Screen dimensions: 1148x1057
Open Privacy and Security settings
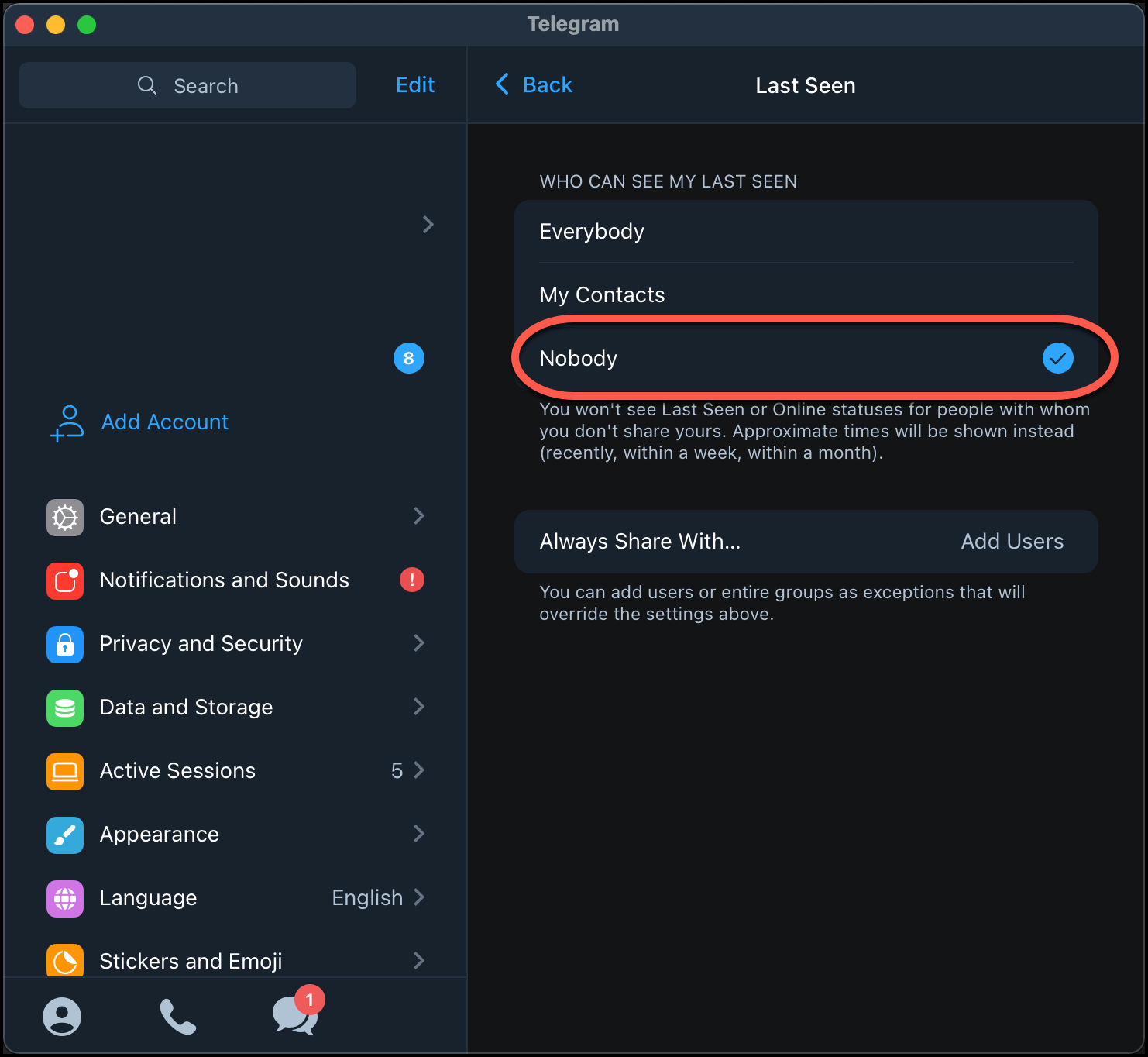(x=235, y=644)
